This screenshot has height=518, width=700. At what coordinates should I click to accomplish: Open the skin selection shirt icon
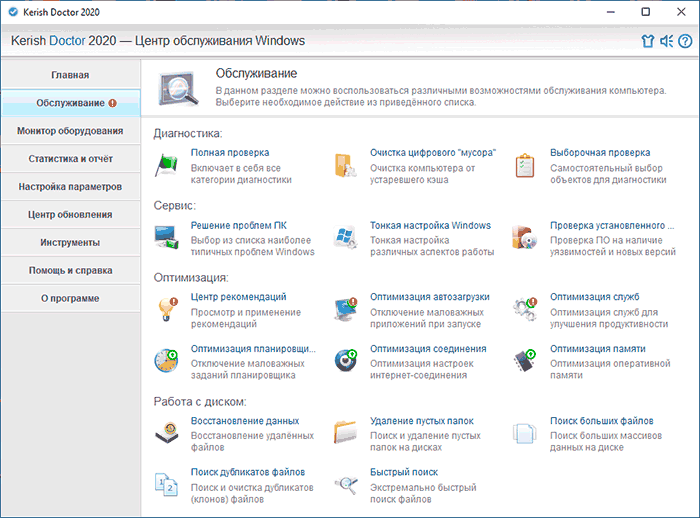[x=647, y=41]
